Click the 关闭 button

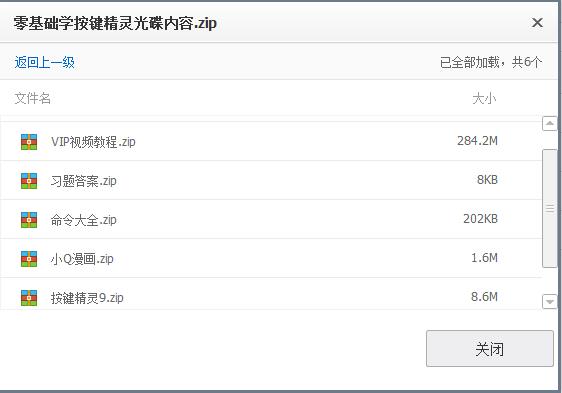click(490, 349)
